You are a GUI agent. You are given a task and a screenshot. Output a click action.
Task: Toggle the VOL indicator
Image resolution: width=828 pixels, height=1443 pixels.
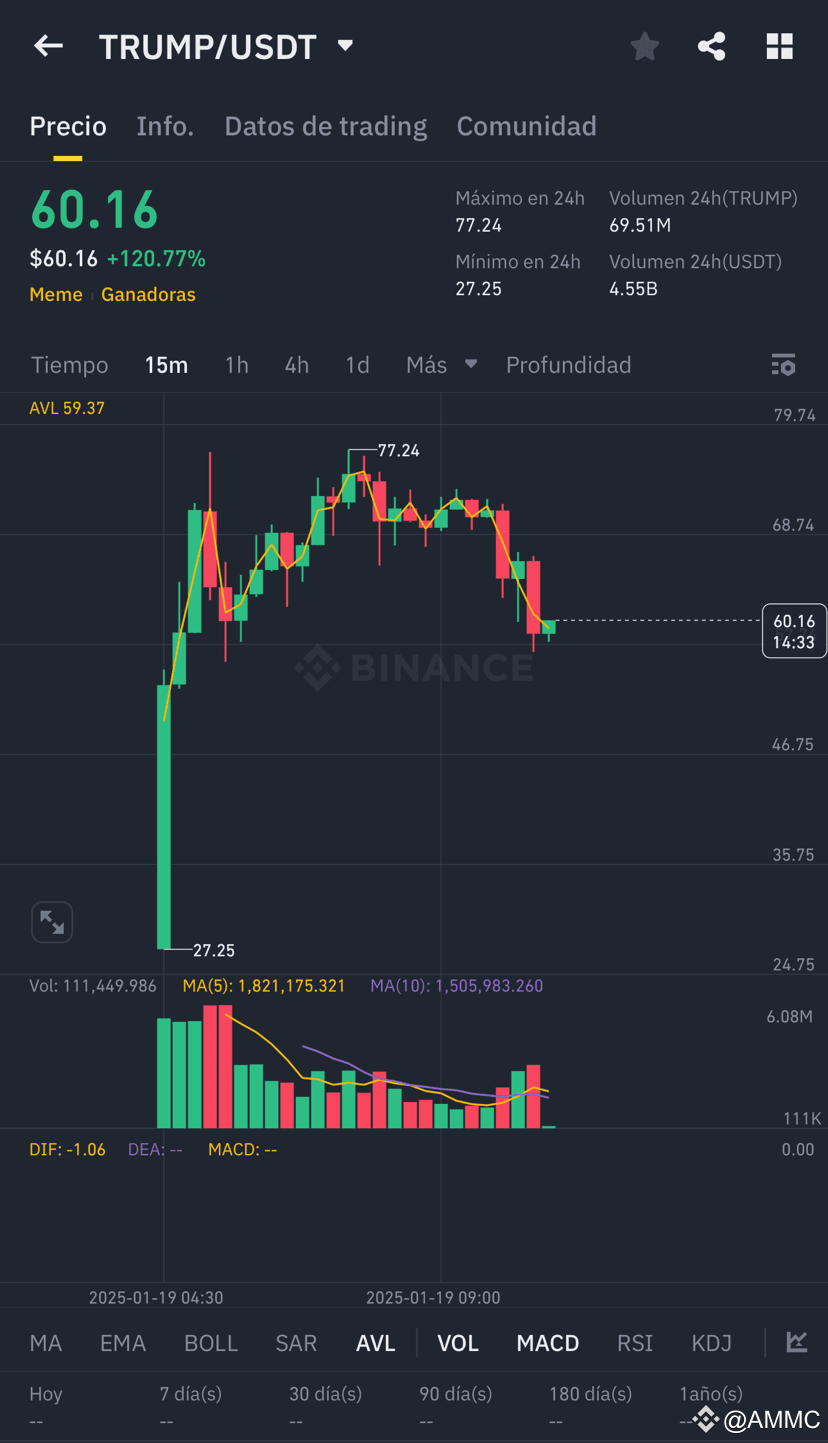tap(458, 1343)
